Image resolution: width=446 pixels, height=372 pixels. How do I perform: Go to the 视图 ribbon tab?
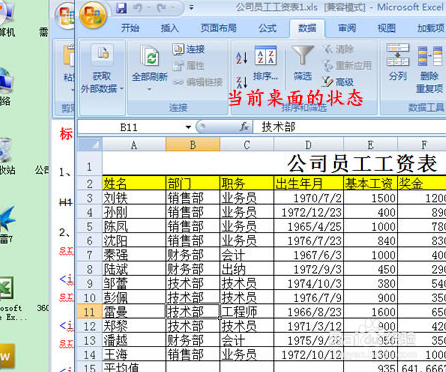coord(386,28)
